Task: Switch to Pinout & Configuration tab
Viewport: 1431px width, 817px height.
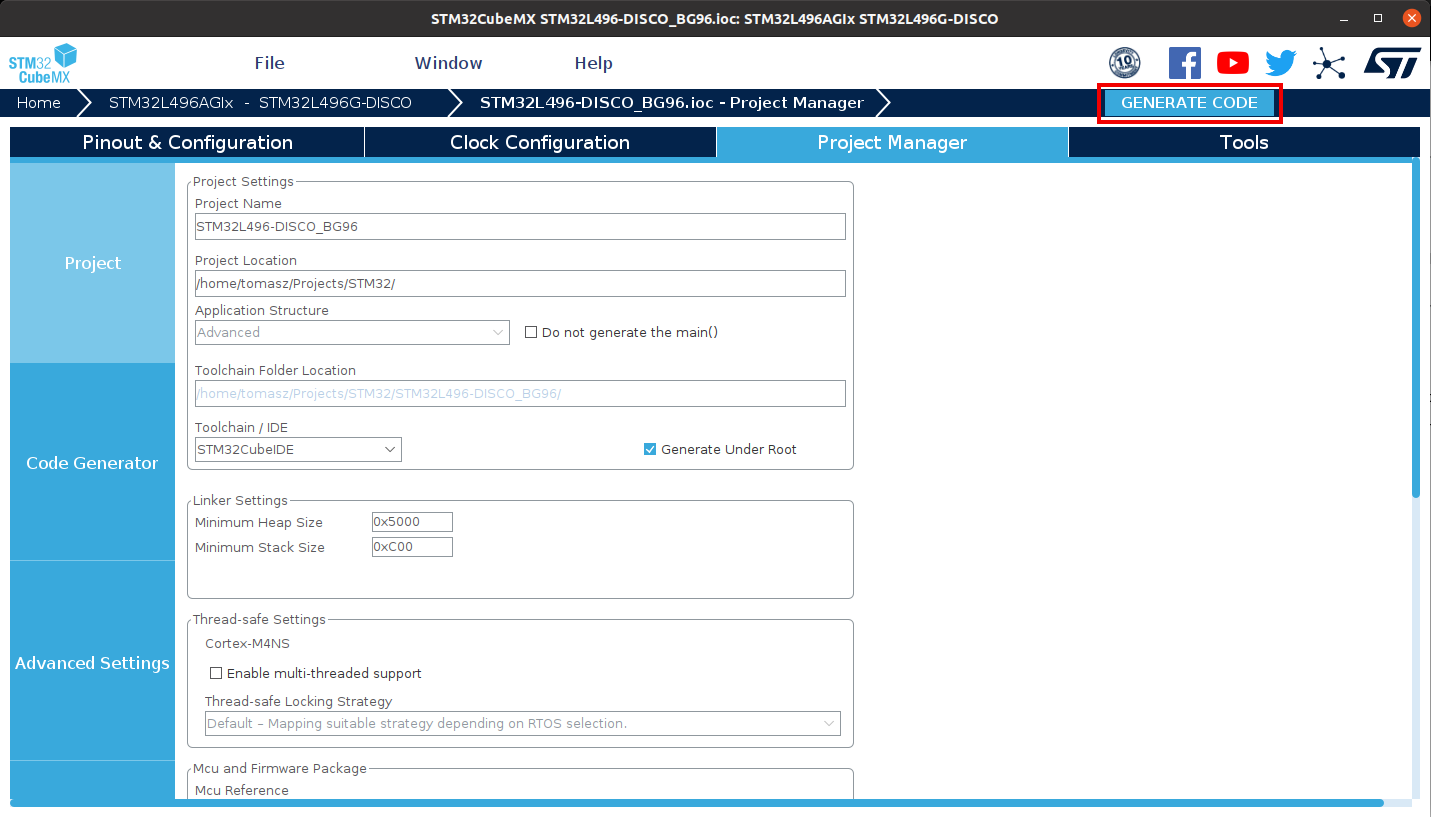Action: coord(188,142)
